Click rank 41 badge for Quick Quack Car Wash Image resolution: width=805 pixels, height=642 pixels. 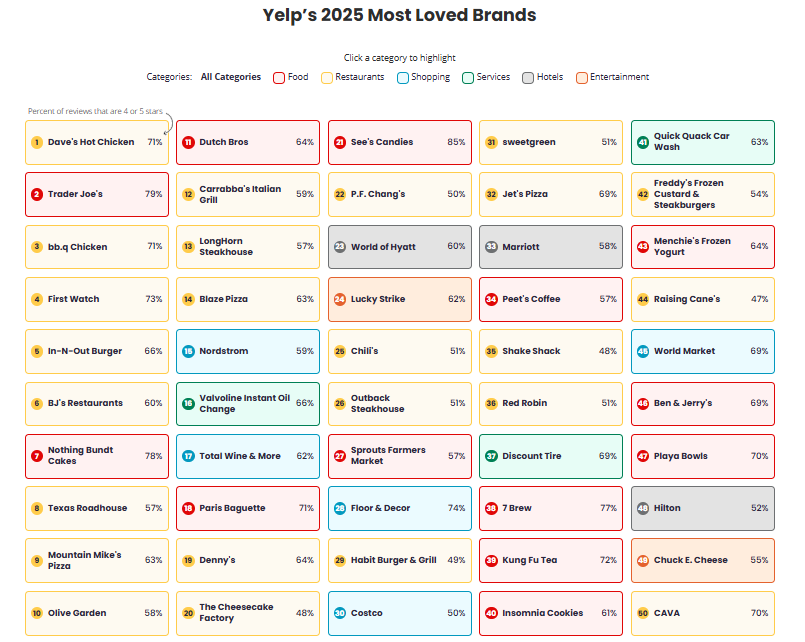[x=642, y=142]
